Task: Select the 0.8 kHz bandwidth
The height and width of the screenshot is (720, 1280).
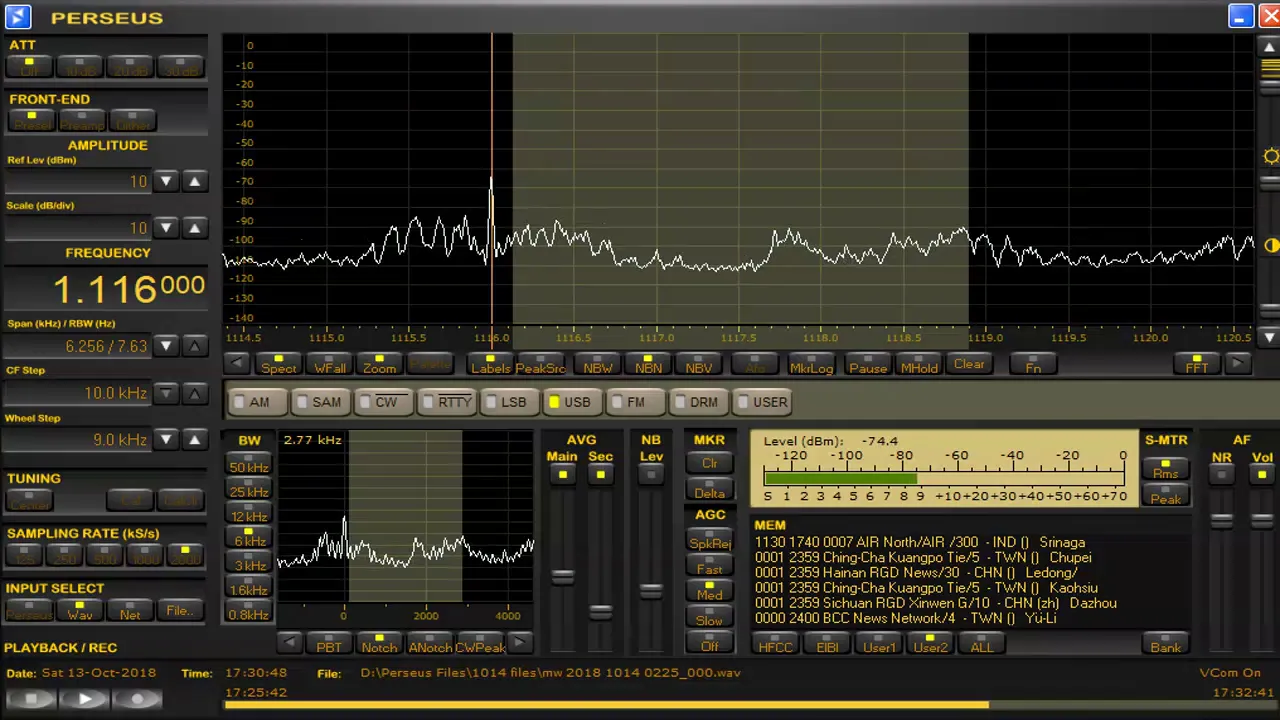Action: [x=249, y=613]
